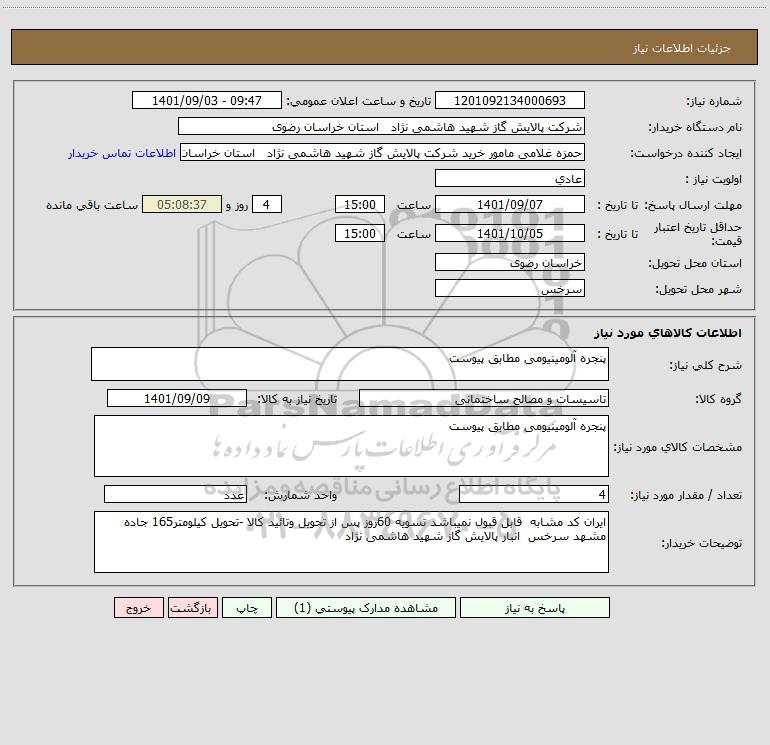The width and height of the screenshot is (770, 745).
Task: Click the شهر محل تحویل field سرخس
Action: [x=510, y=288]
